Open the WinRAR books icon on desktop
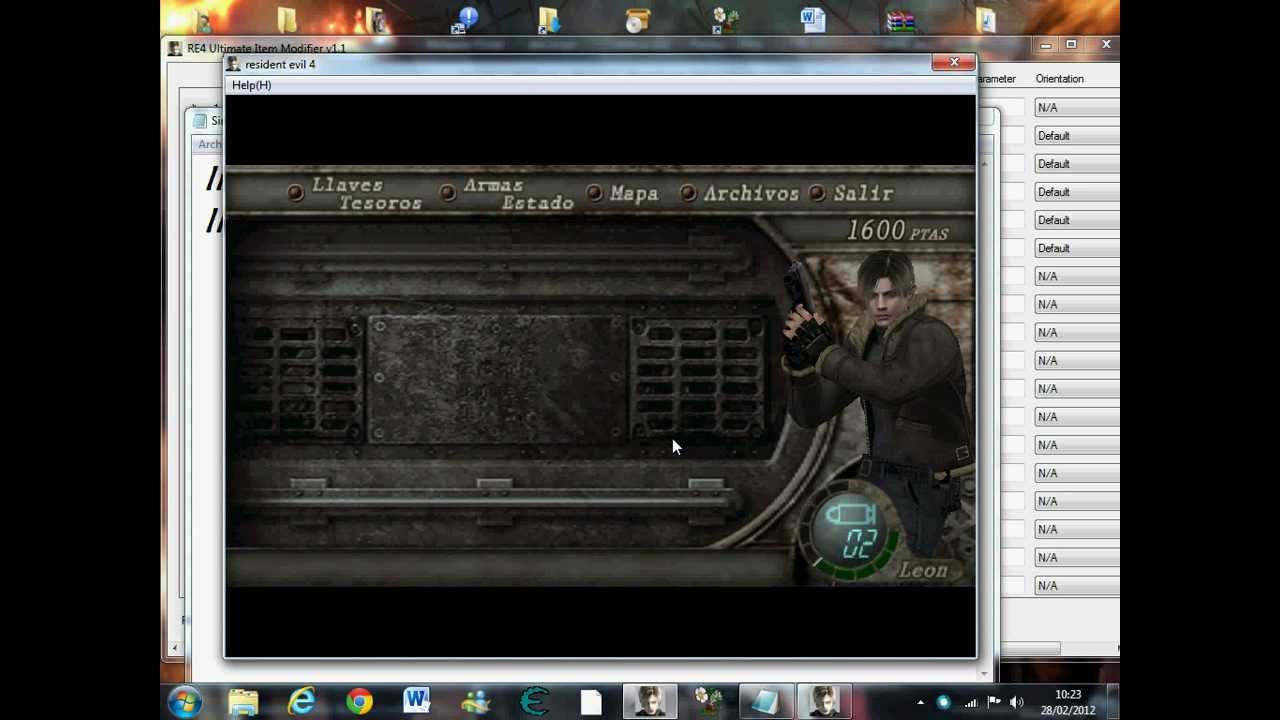Viewport: 1280px width, 720px height. (901, 19)
